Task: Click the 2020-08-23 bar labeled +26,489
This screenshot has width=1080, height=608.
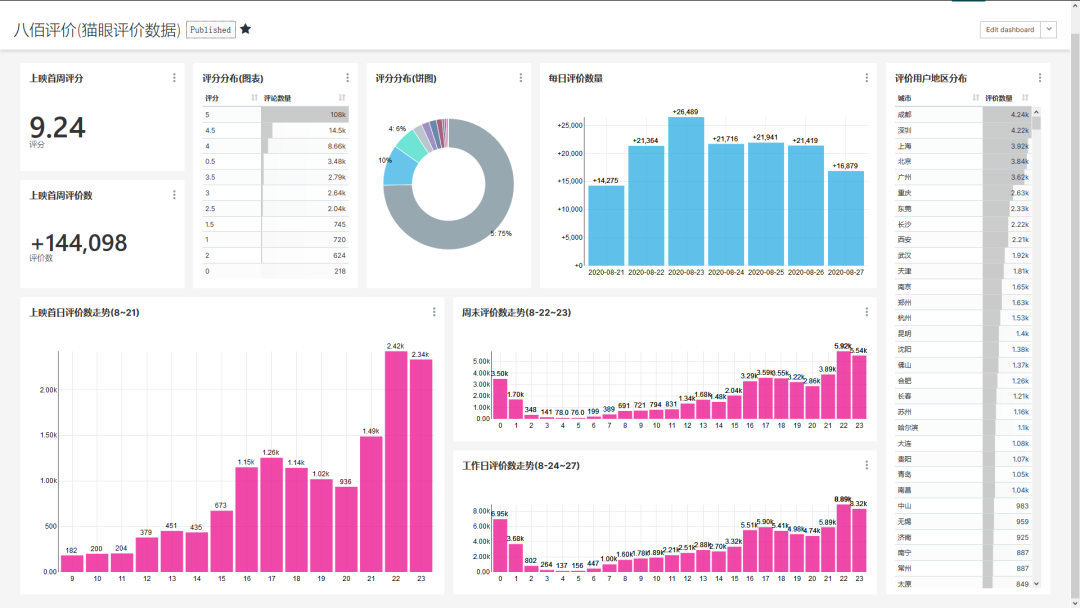Action: point(686,191)
